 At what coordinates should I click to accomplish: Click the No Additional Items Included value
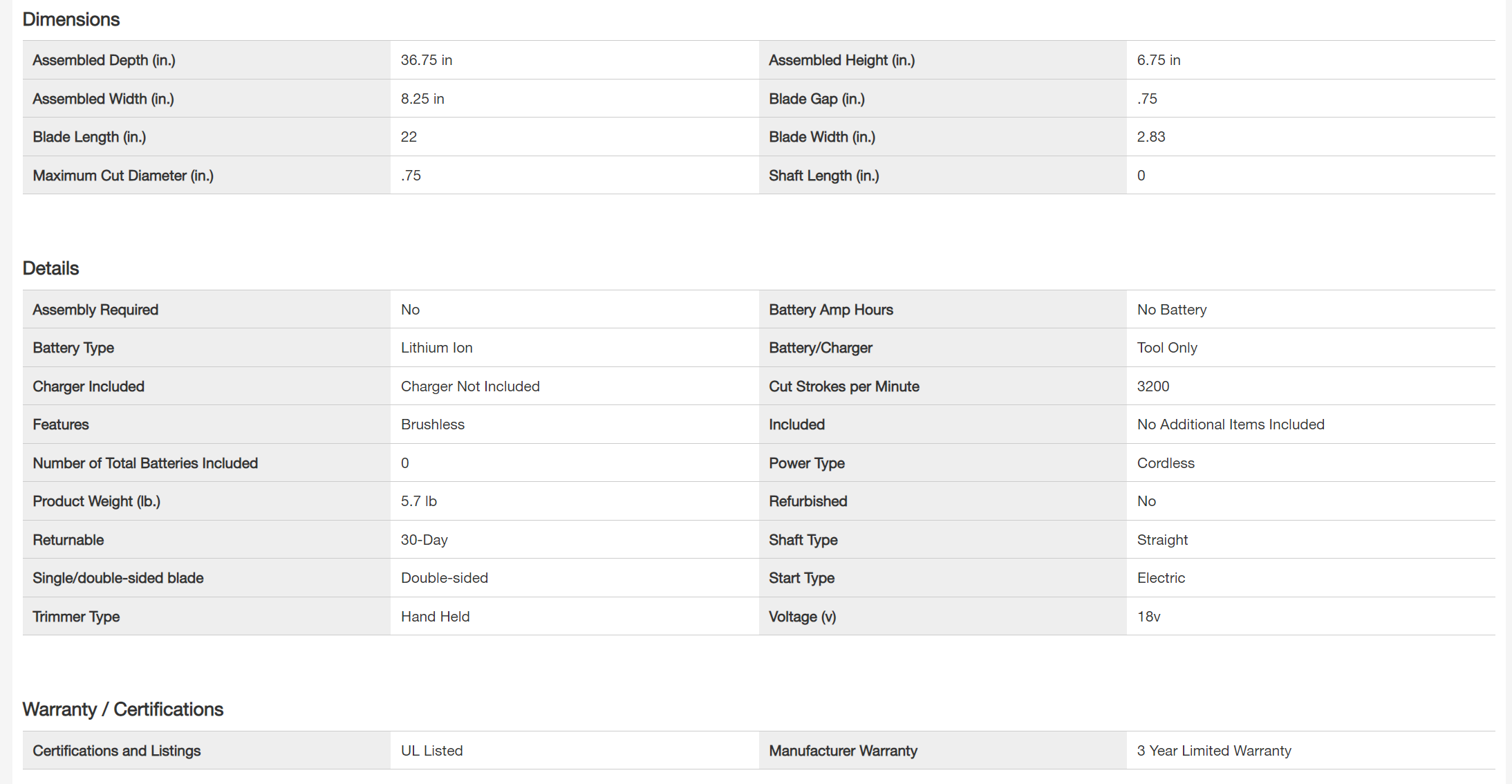click(x=1231, y=424)
